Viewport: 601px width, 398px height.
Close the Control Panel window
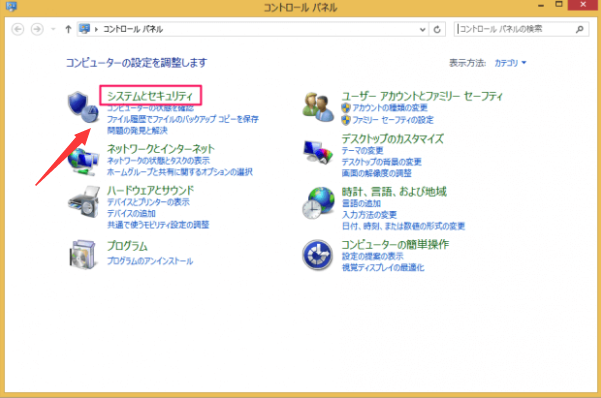[583, 5]
